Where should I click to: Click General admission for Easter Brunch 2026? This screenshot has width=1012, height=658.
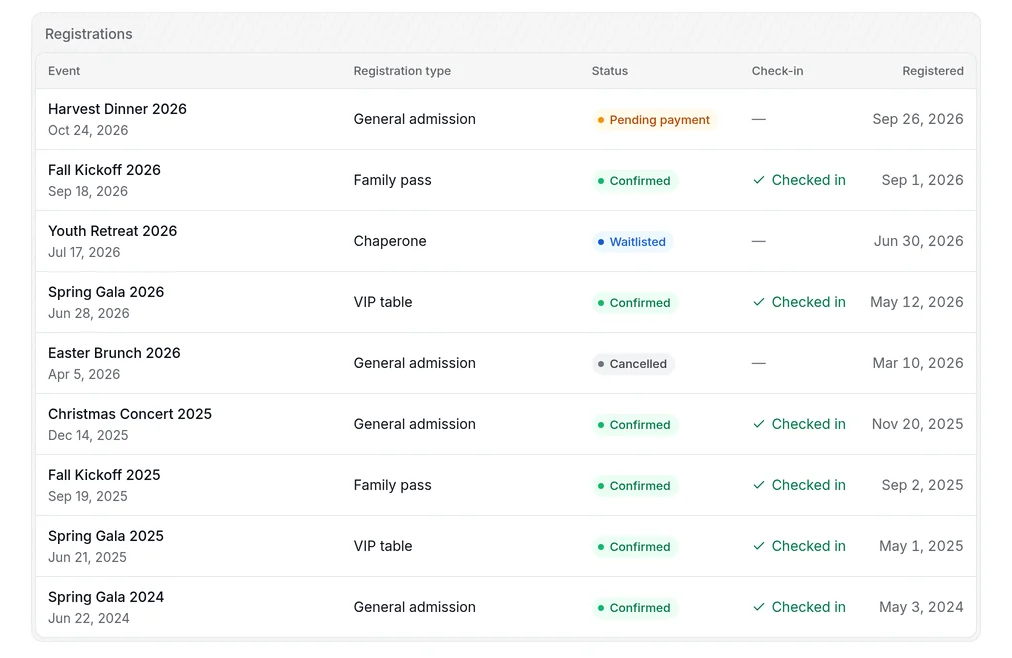click(x=414, y=363)
